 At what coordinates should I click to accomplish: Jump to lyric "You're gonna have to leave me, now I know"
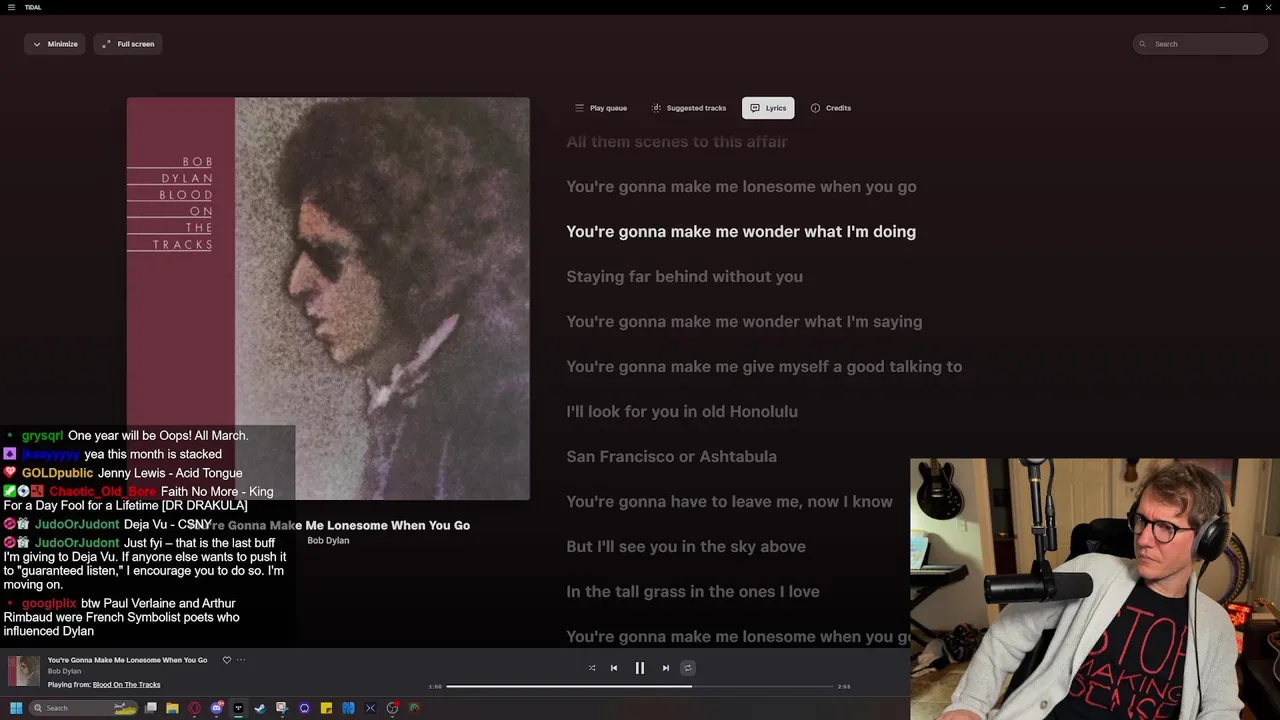point(729,501)
